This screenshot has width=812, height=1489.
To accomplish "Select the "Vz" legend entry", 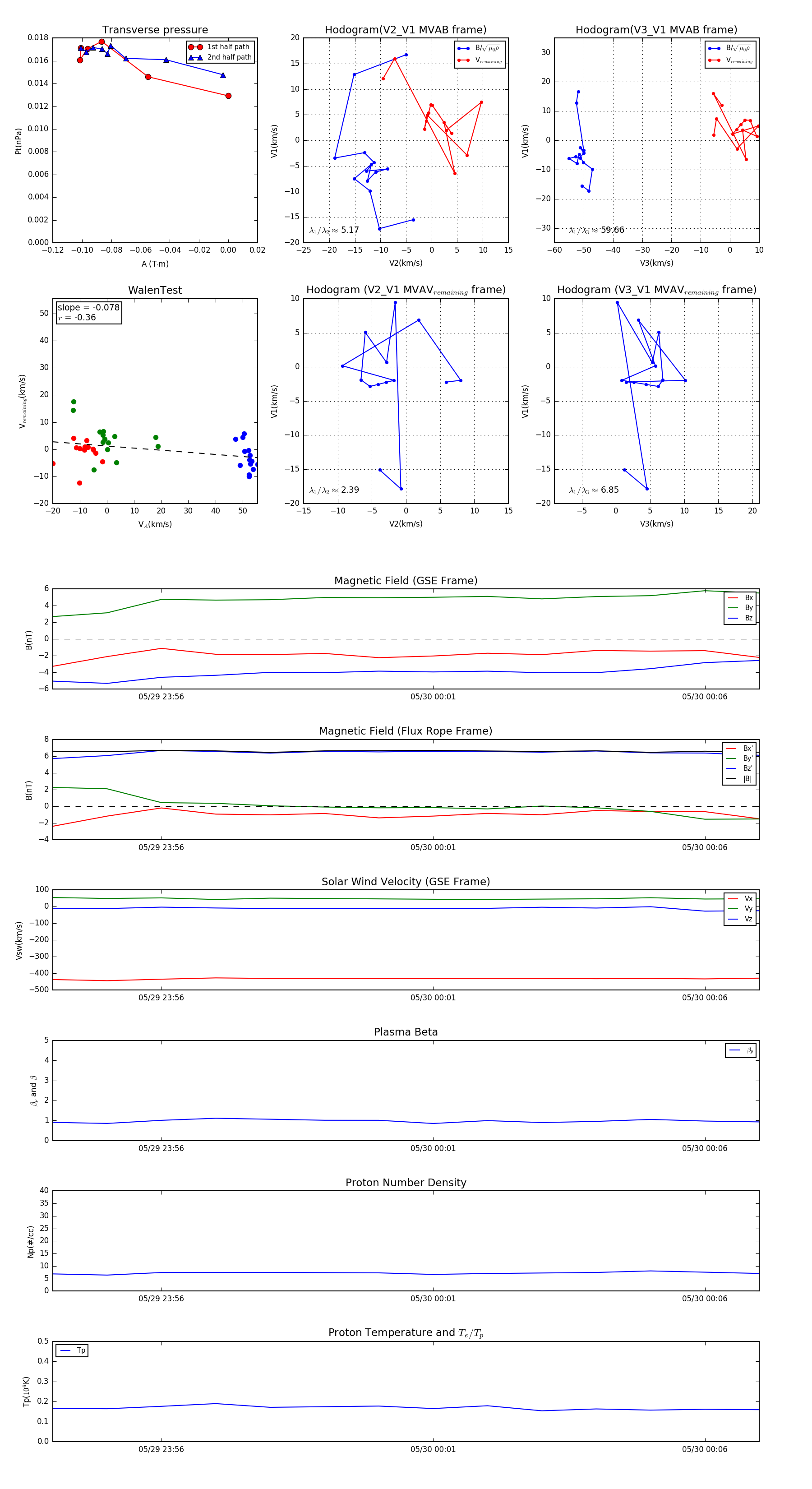I will click(x=740, y=919).
